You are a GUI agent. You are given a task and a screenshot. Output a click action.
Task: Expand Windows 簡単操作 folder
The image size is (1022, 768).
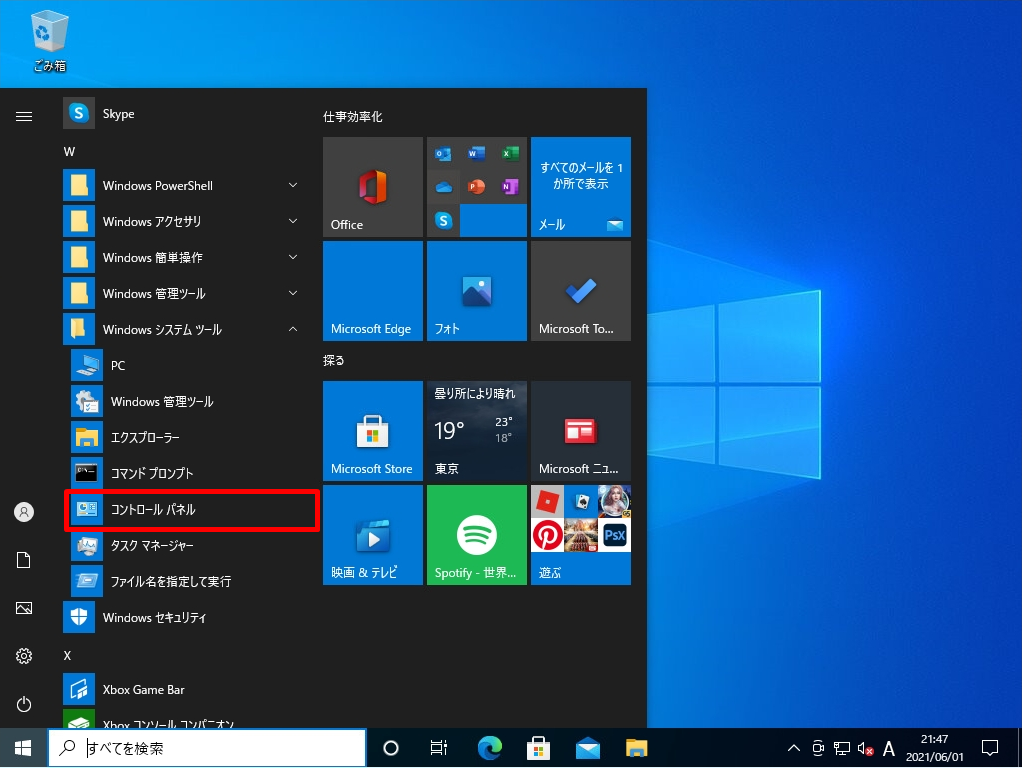click(x=184, y=258)
